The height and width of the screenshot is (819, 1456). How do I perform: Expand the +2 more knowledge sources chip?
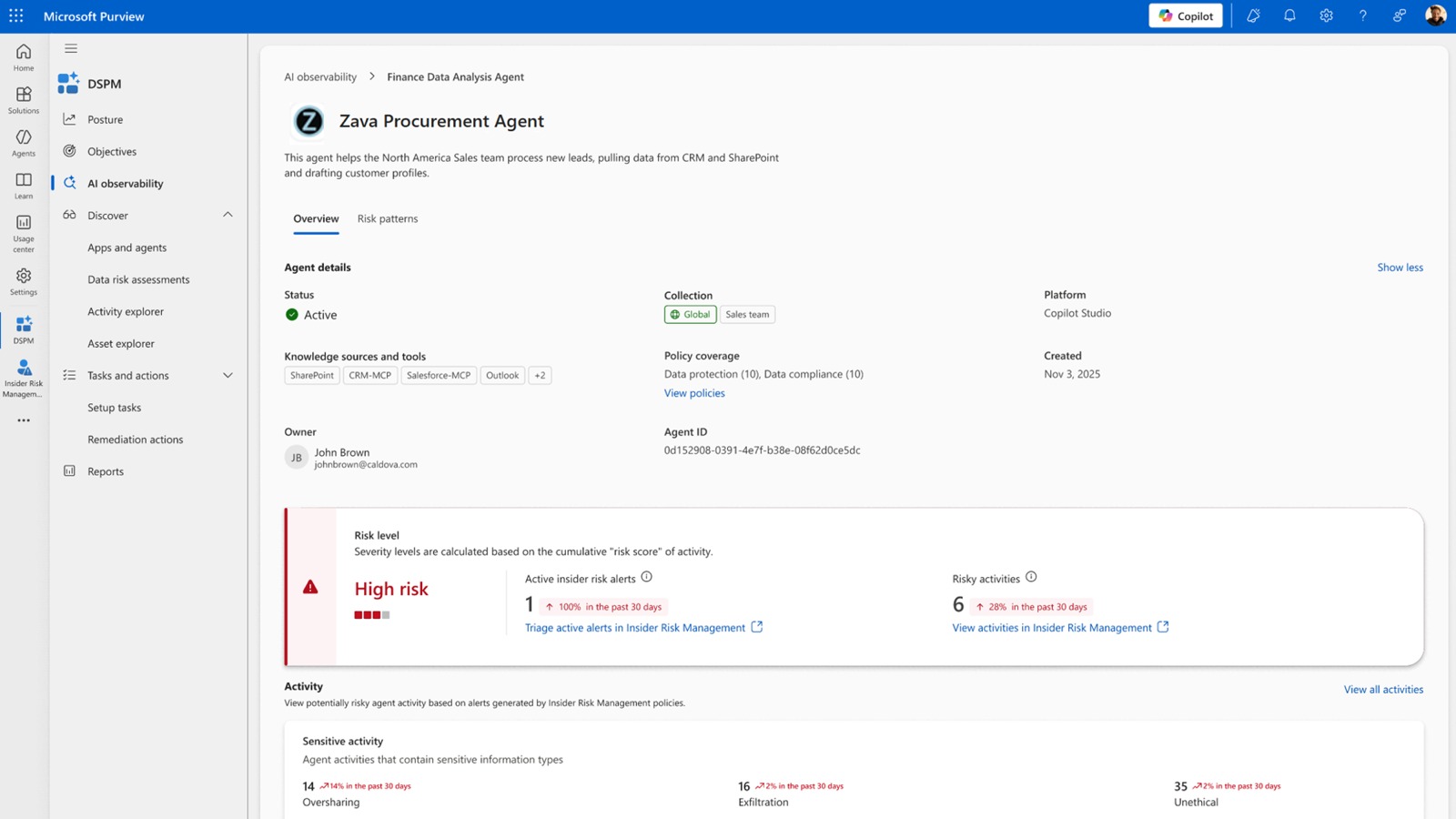click(540, 375)
